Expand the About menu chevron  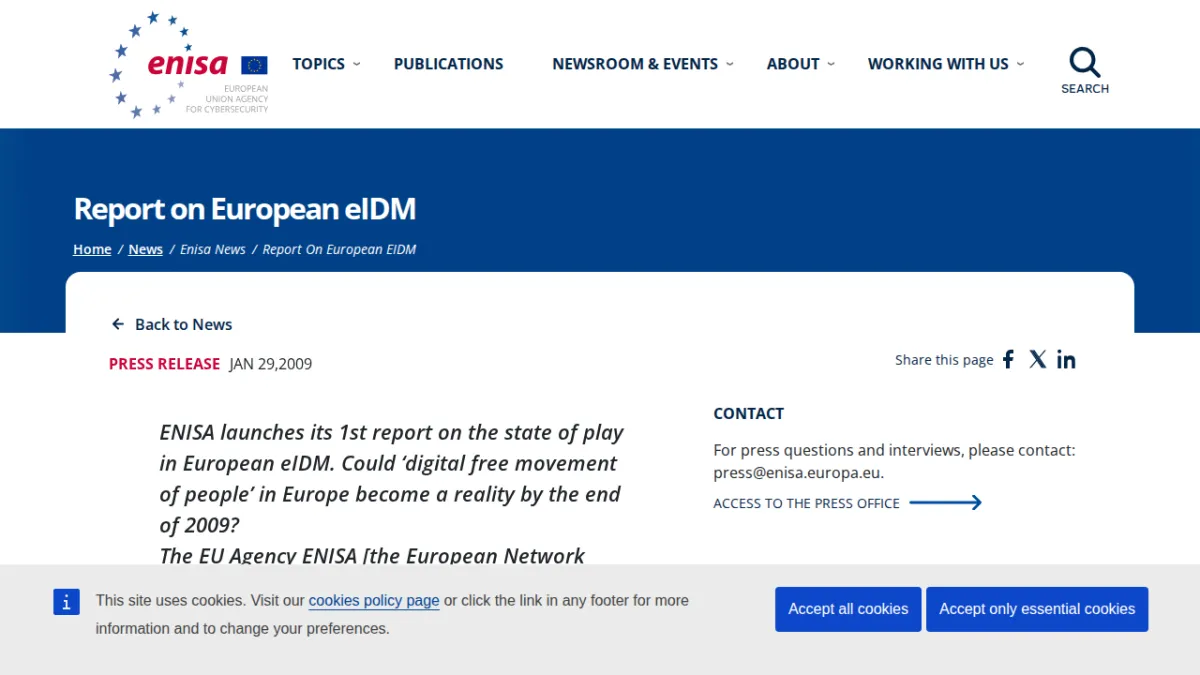(831, 64)
